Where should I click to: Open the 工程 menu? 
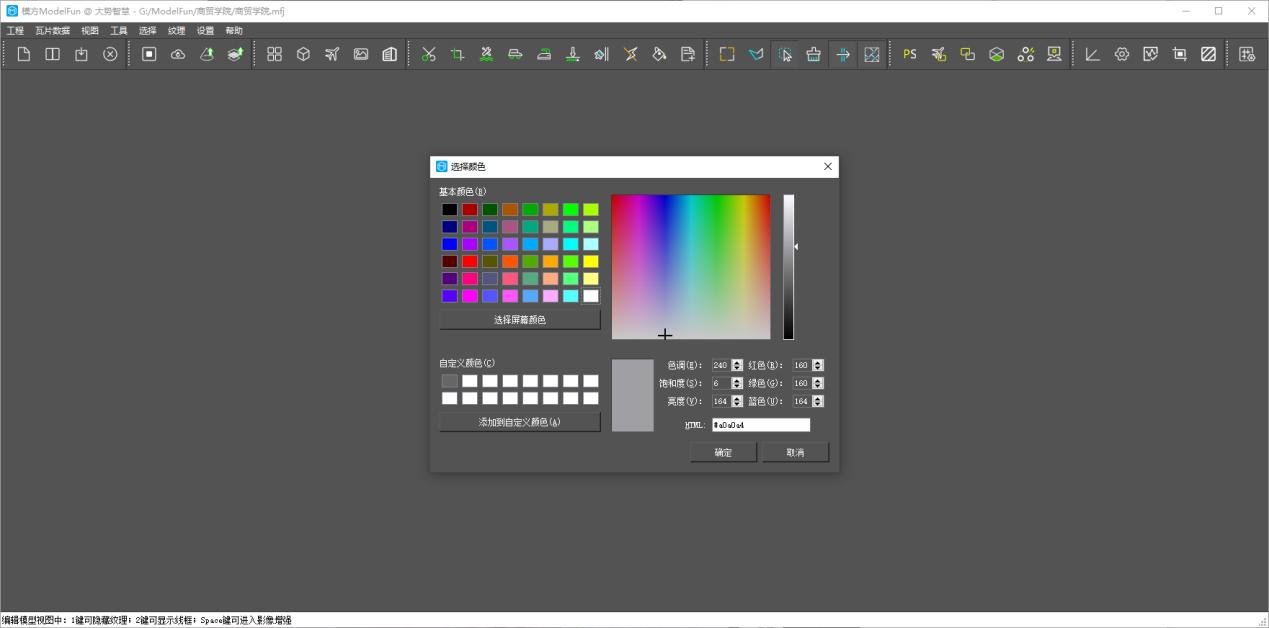point(15,31)
